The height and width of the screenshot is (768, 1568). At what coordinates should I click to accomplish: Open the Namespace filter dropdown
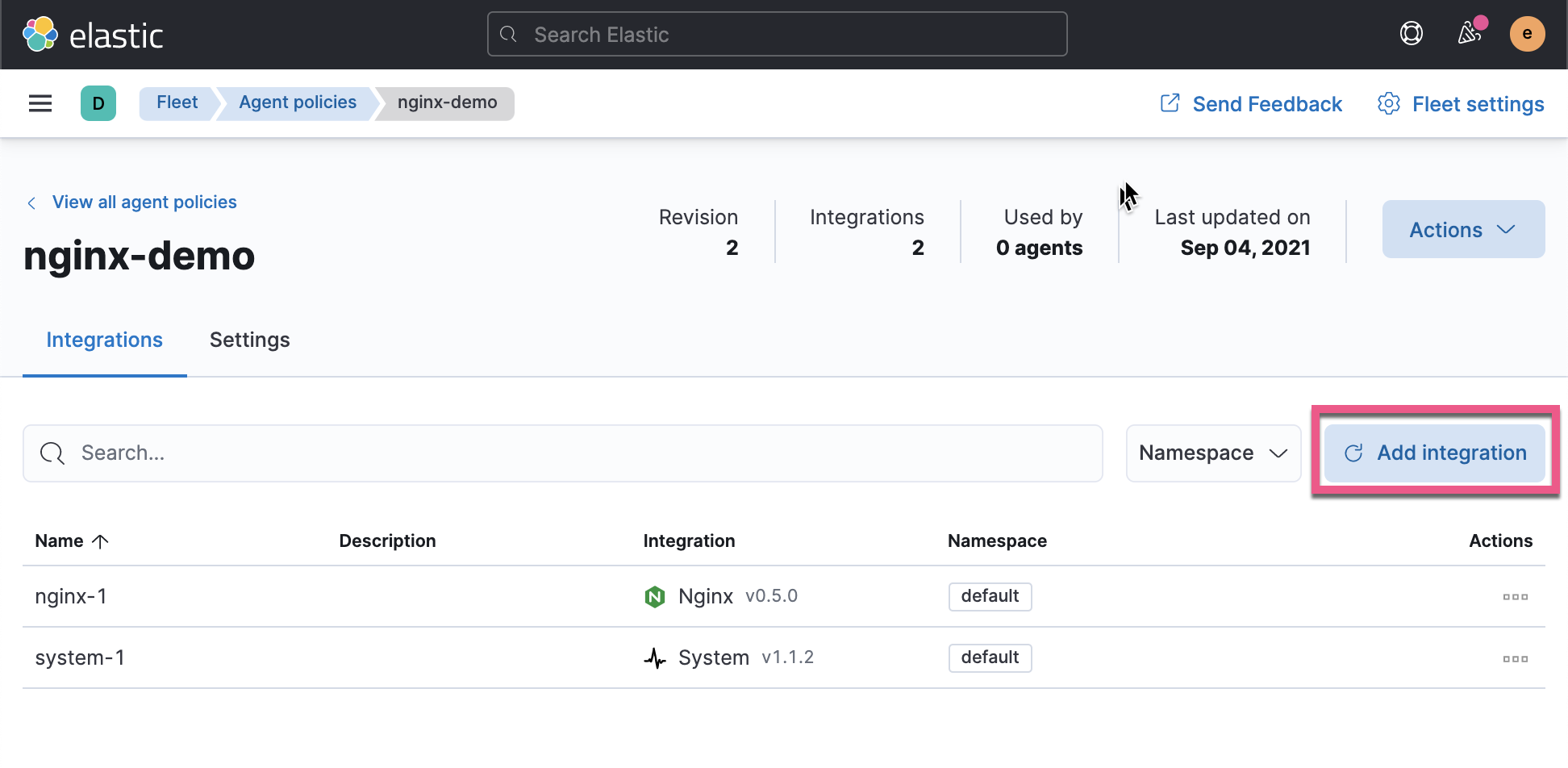click(x=1213, y=453)
